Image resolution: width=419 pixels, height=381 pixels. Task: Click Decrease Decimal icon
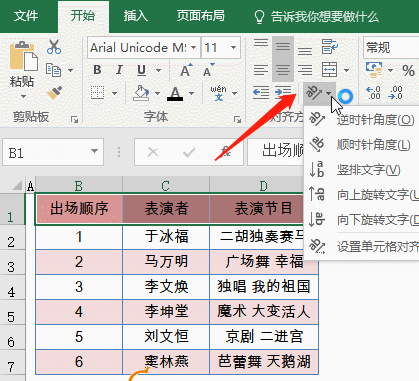[395, 93]
